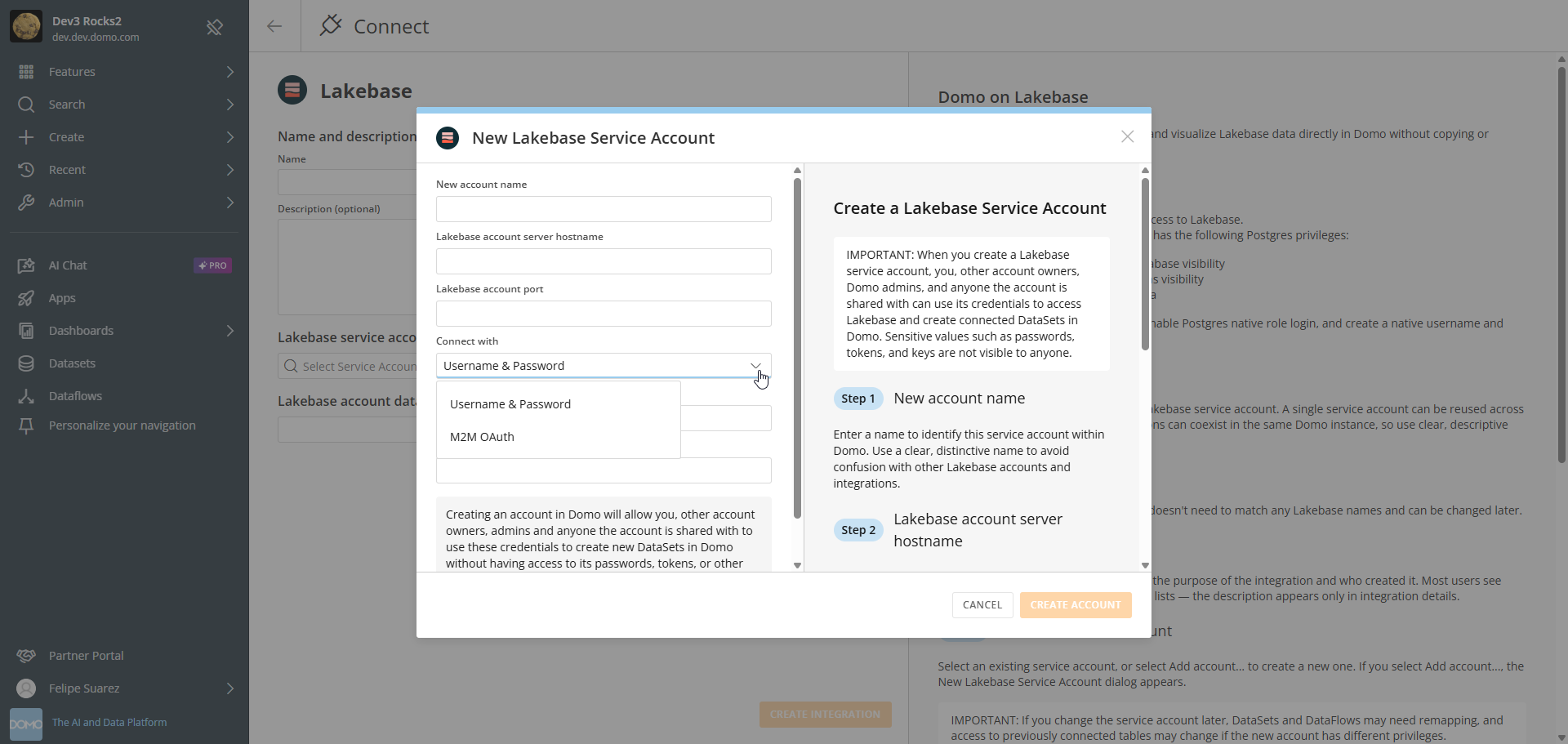Click the PRO badge next to AI Chat
This screenshot has width=1568, height=744.
(x=213, y=265)
